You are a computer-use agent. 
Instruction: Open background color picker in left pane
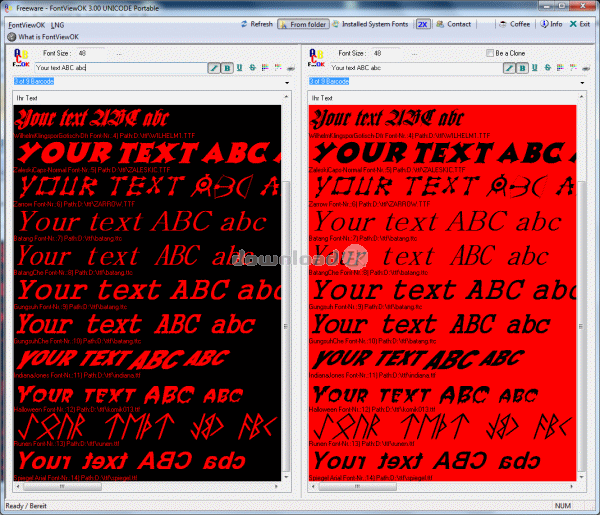coord(278,68)
